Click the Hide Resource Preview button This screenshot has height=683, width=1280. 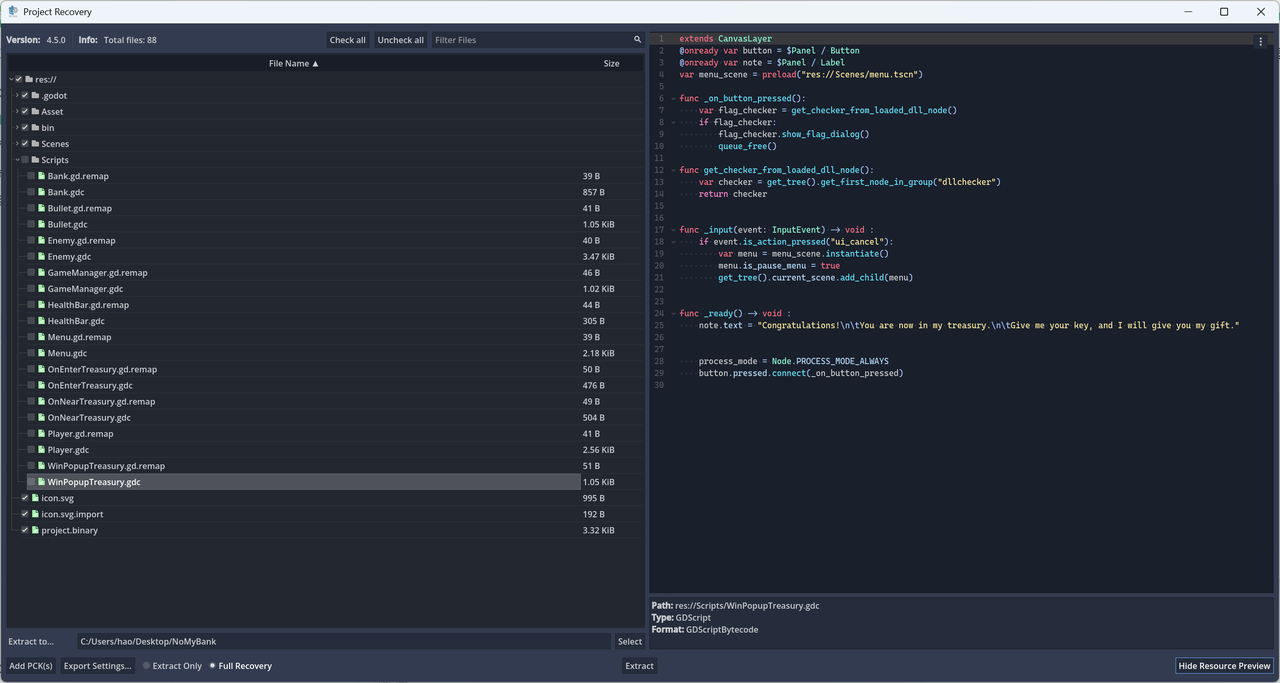tap(1224, 666)
